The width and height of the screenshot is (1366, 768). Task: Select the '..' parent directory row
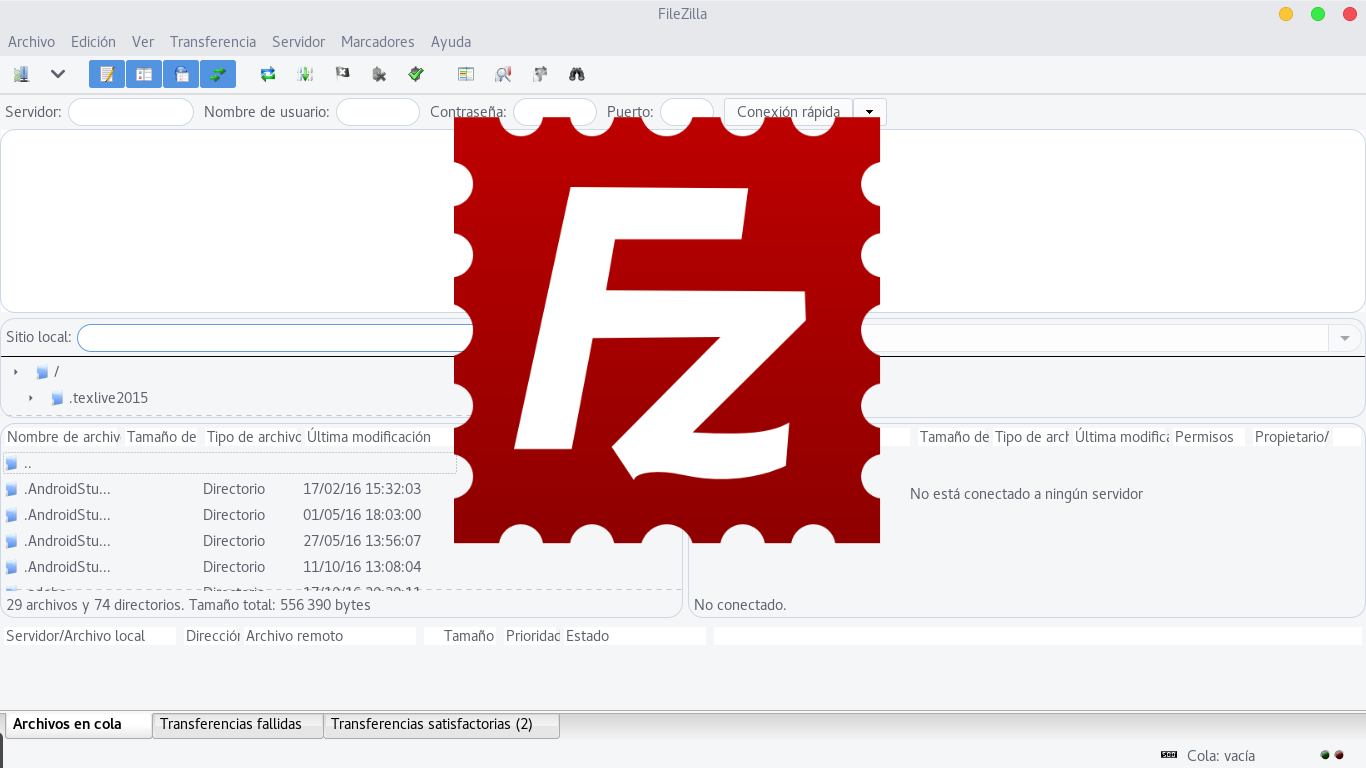pyautogui.click(x=229, y=464)
